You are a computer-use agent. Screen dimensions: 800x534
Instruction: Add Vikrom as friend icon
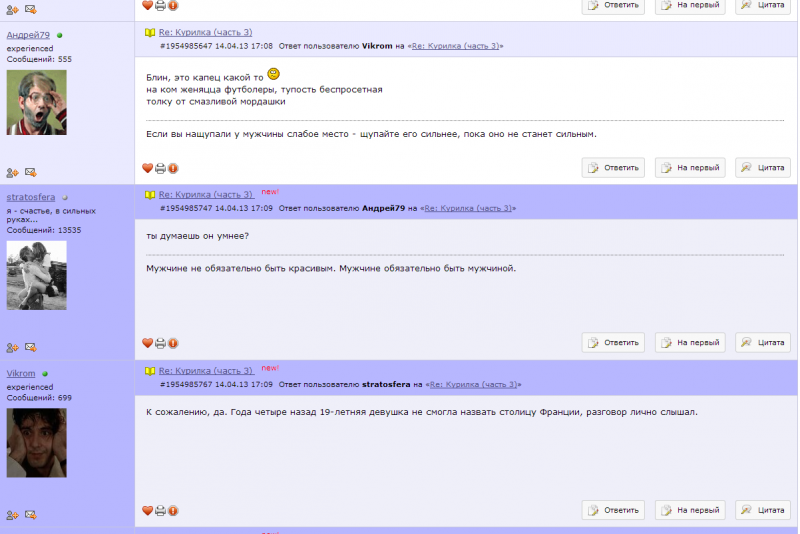pos(12,515)
